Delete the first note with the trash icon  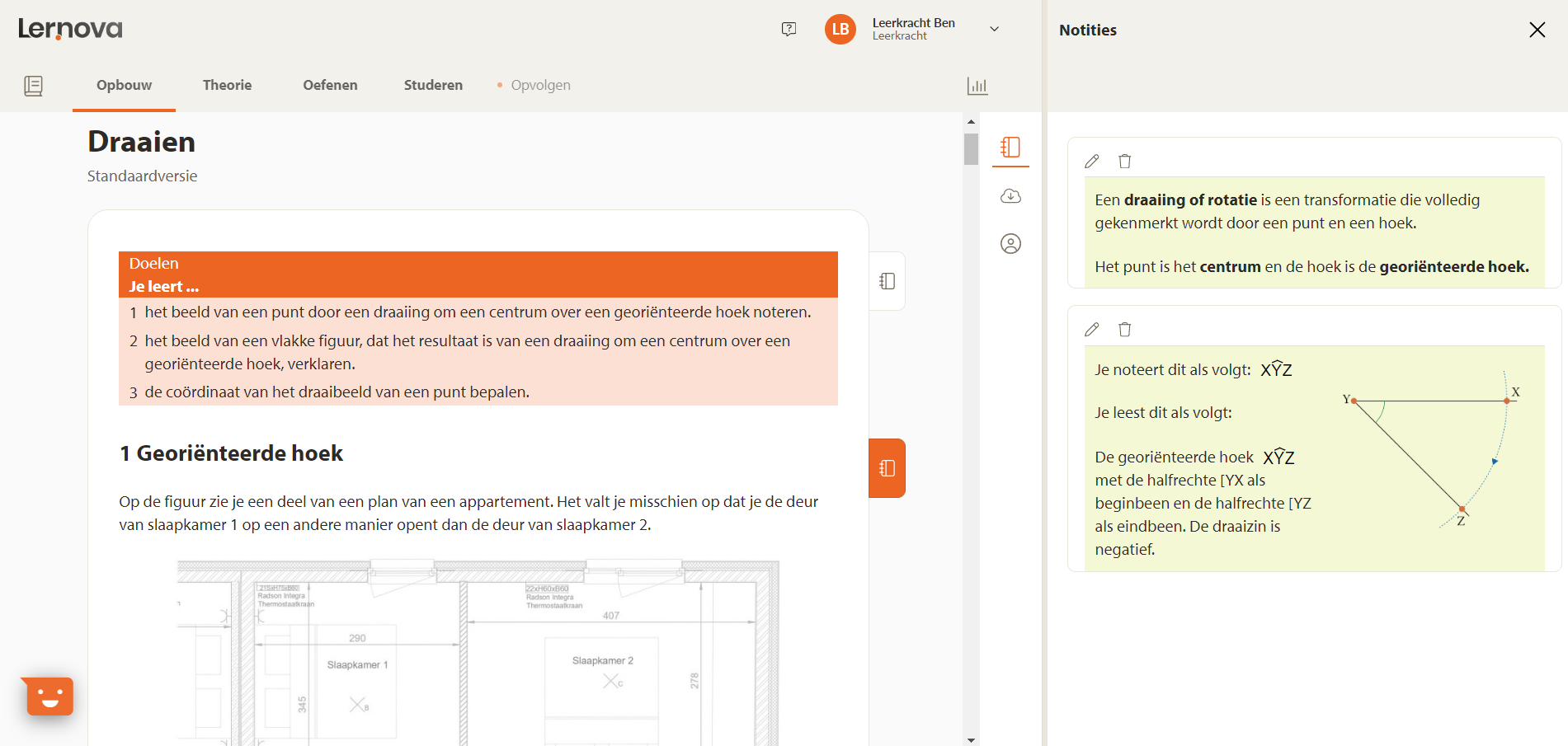coord(1125,162)
